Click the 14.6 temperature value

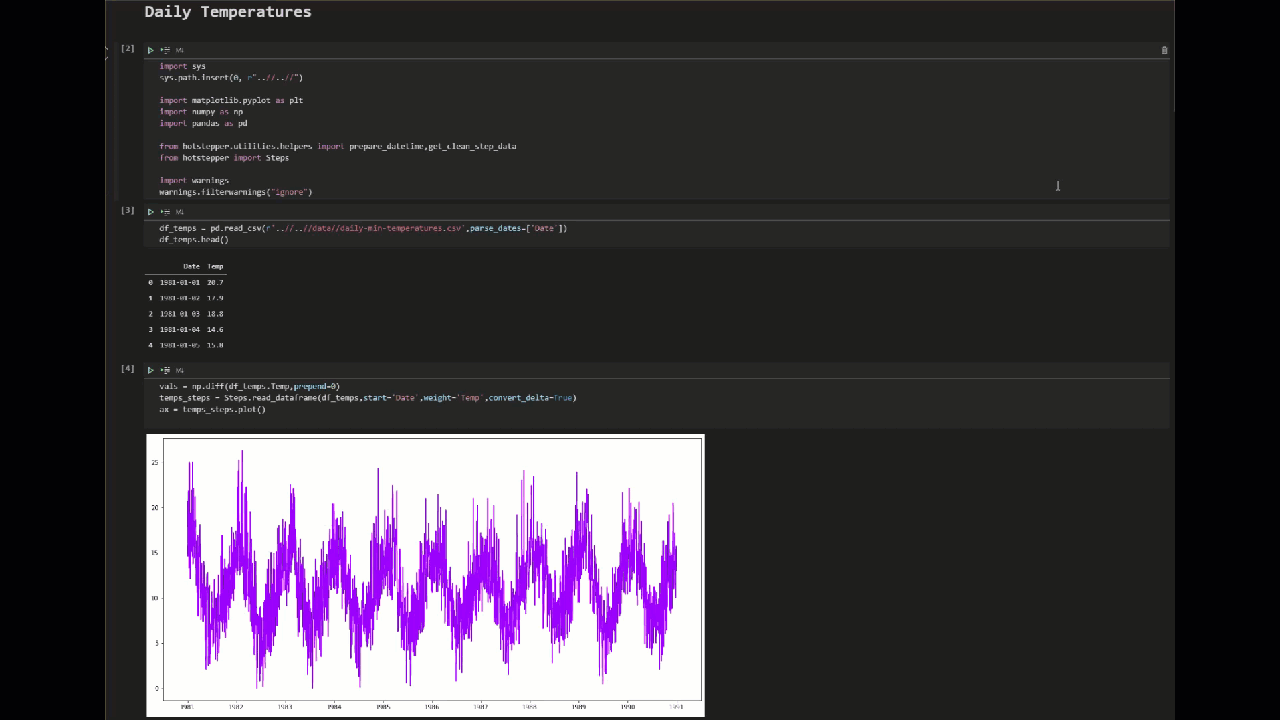pyautogui.click(x=215, y=329)
